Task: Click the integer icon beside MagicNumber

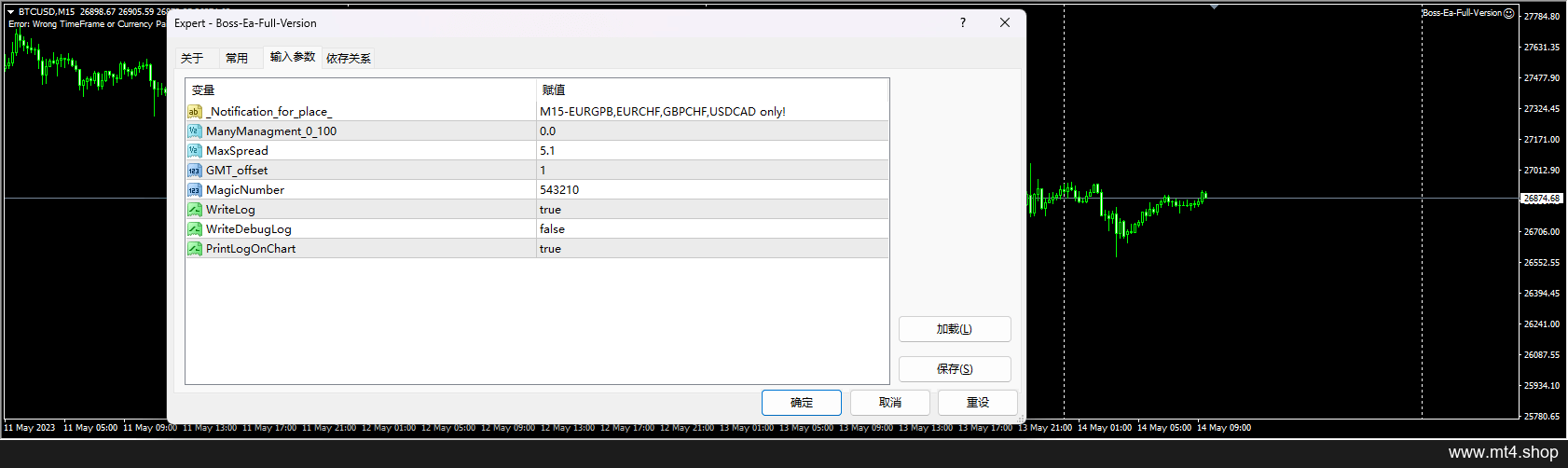Action: 195,190
